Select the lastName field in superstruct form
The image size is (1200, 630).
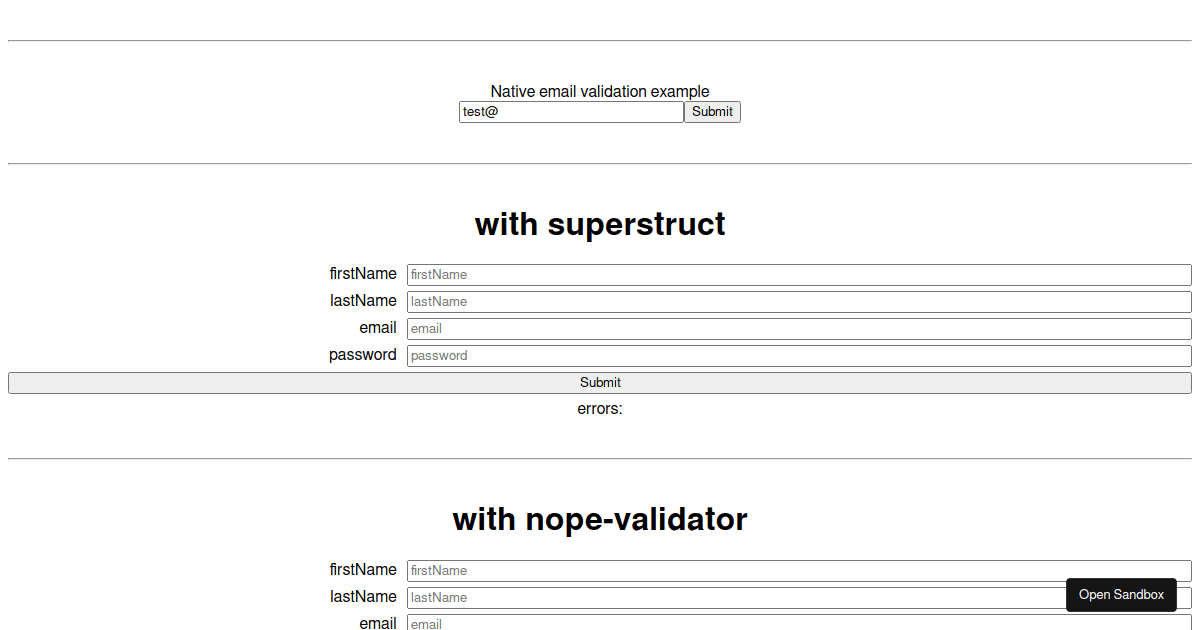[798, 301]
